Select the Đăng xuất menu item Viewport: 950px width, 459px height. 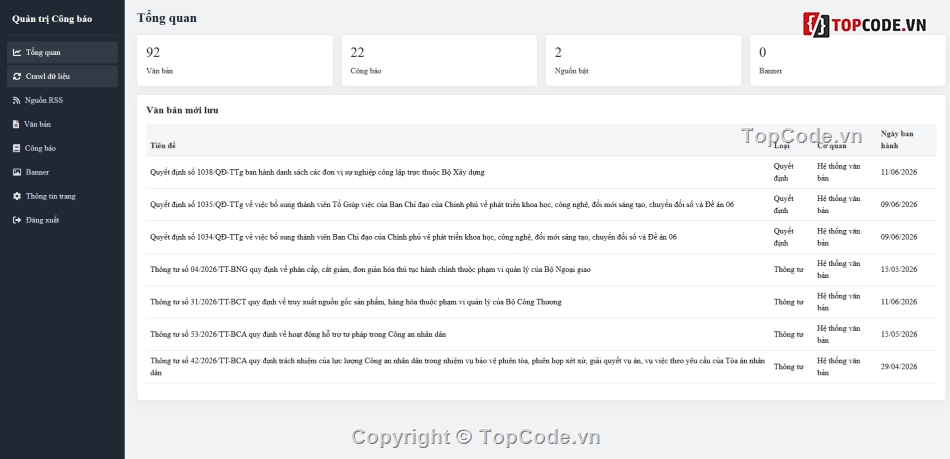tap(62, 220)
